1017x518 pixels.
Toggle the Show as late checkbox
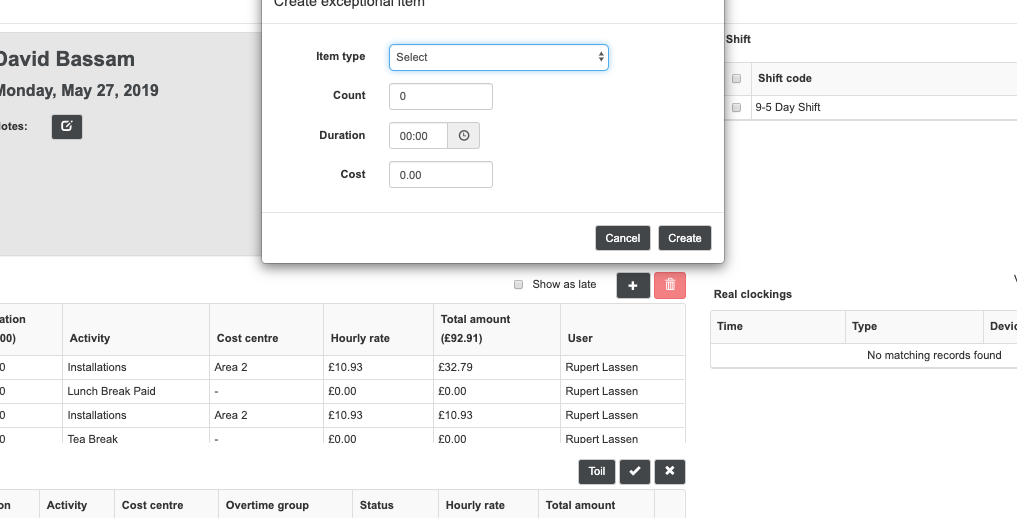pyautogui.click(x=518, y=285)
